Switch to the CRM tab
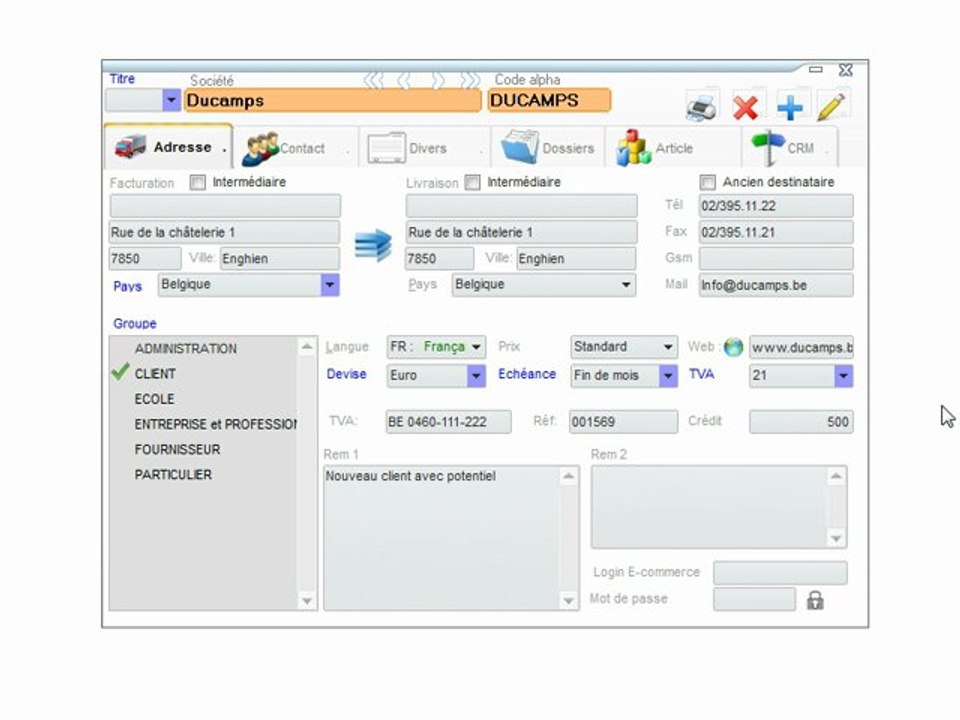The height and width of the screenshot is (720, 960). (x=790, y=148)
